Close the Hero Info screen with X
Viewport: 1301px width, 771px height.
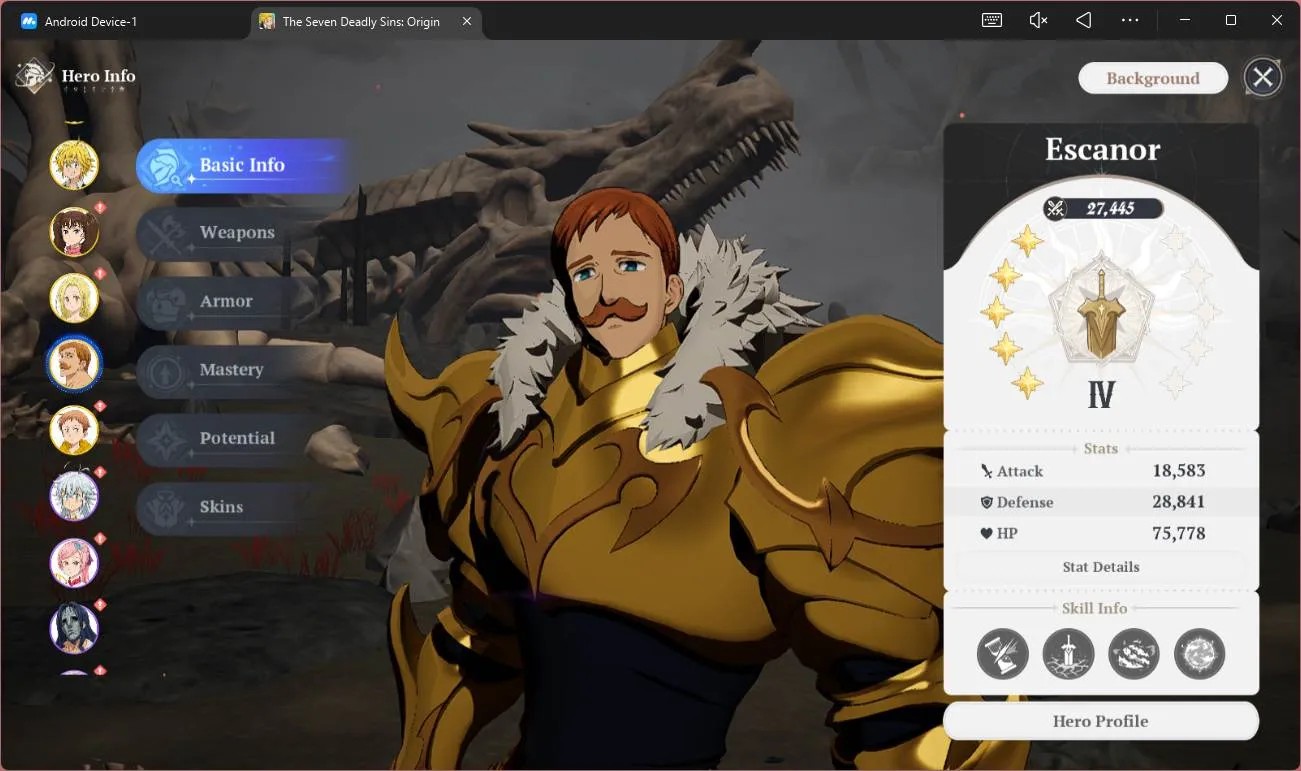[1263, 77]
